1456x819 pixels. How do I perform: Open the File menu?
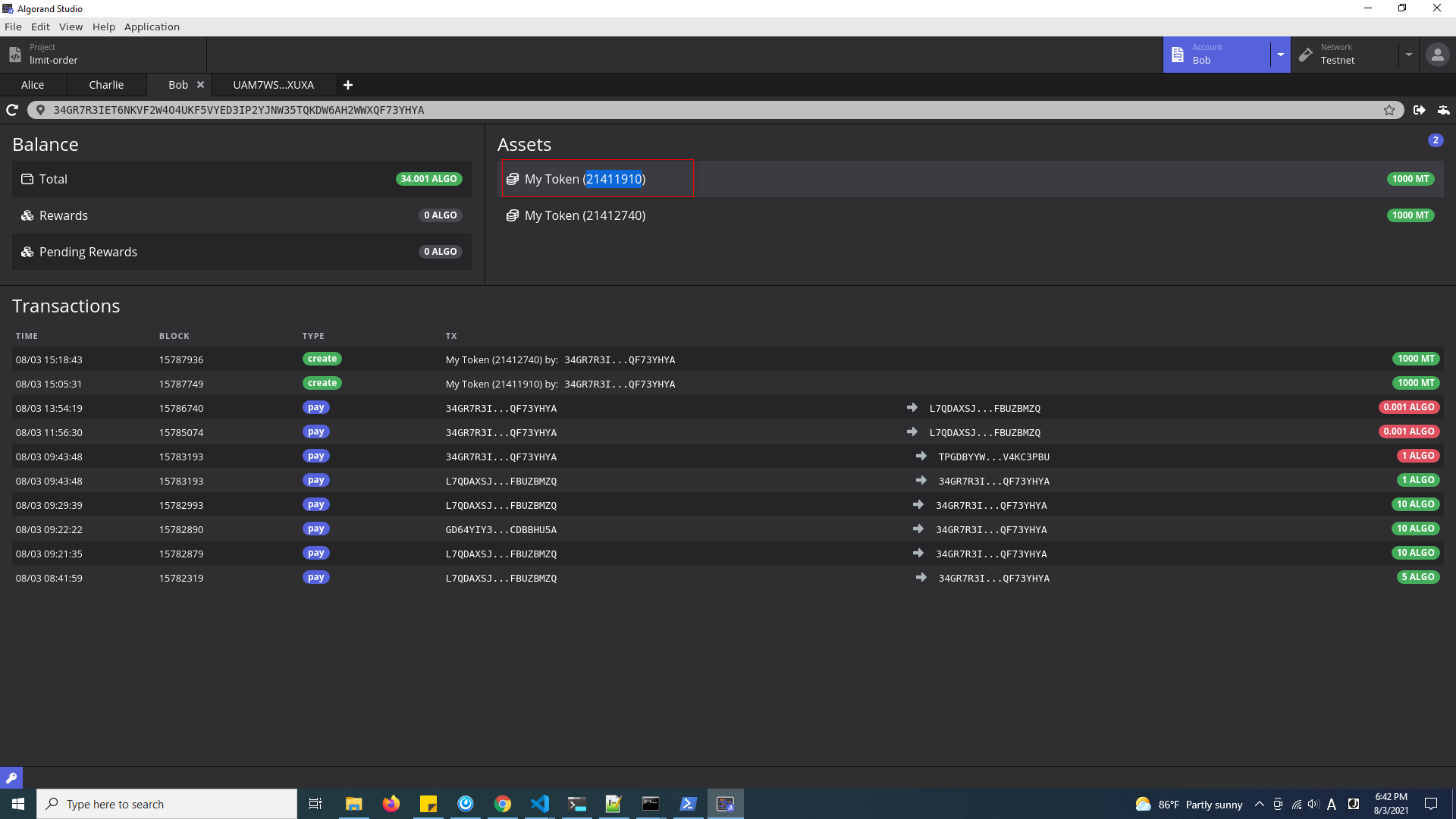[x=13, y=27]
